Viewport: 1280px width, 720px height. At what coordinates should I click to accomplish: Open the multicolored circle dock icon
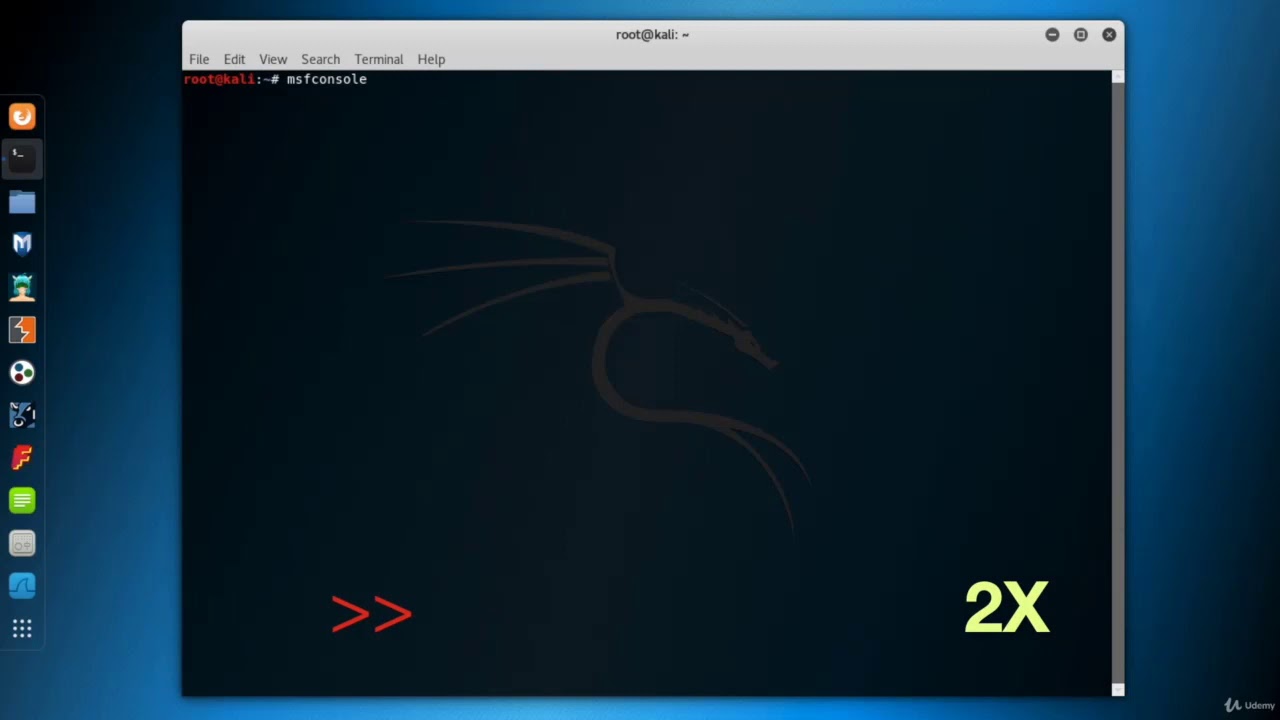tap(22, 373)
